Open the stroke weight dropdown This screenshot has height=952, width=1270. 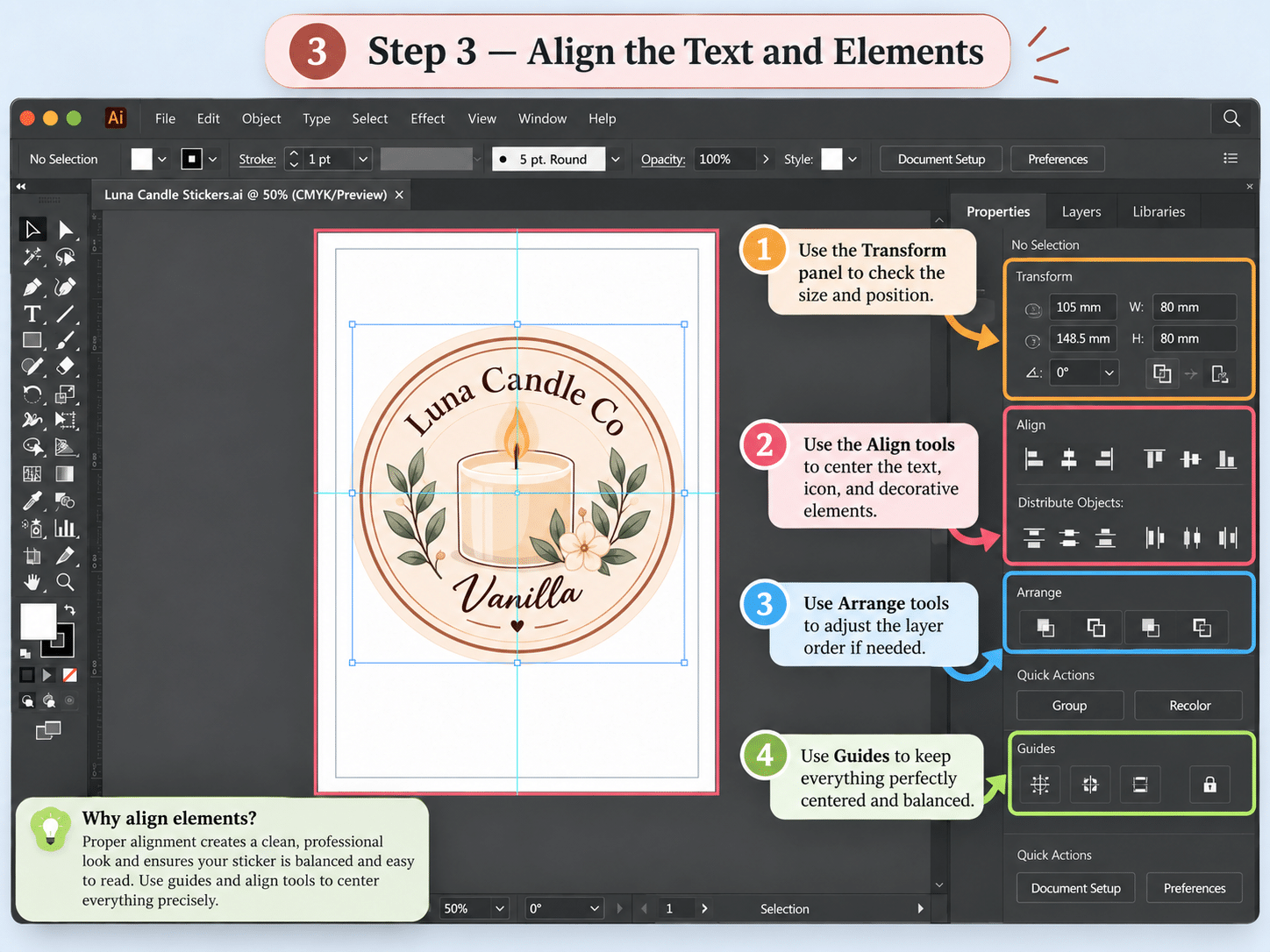tap(362, 159)
